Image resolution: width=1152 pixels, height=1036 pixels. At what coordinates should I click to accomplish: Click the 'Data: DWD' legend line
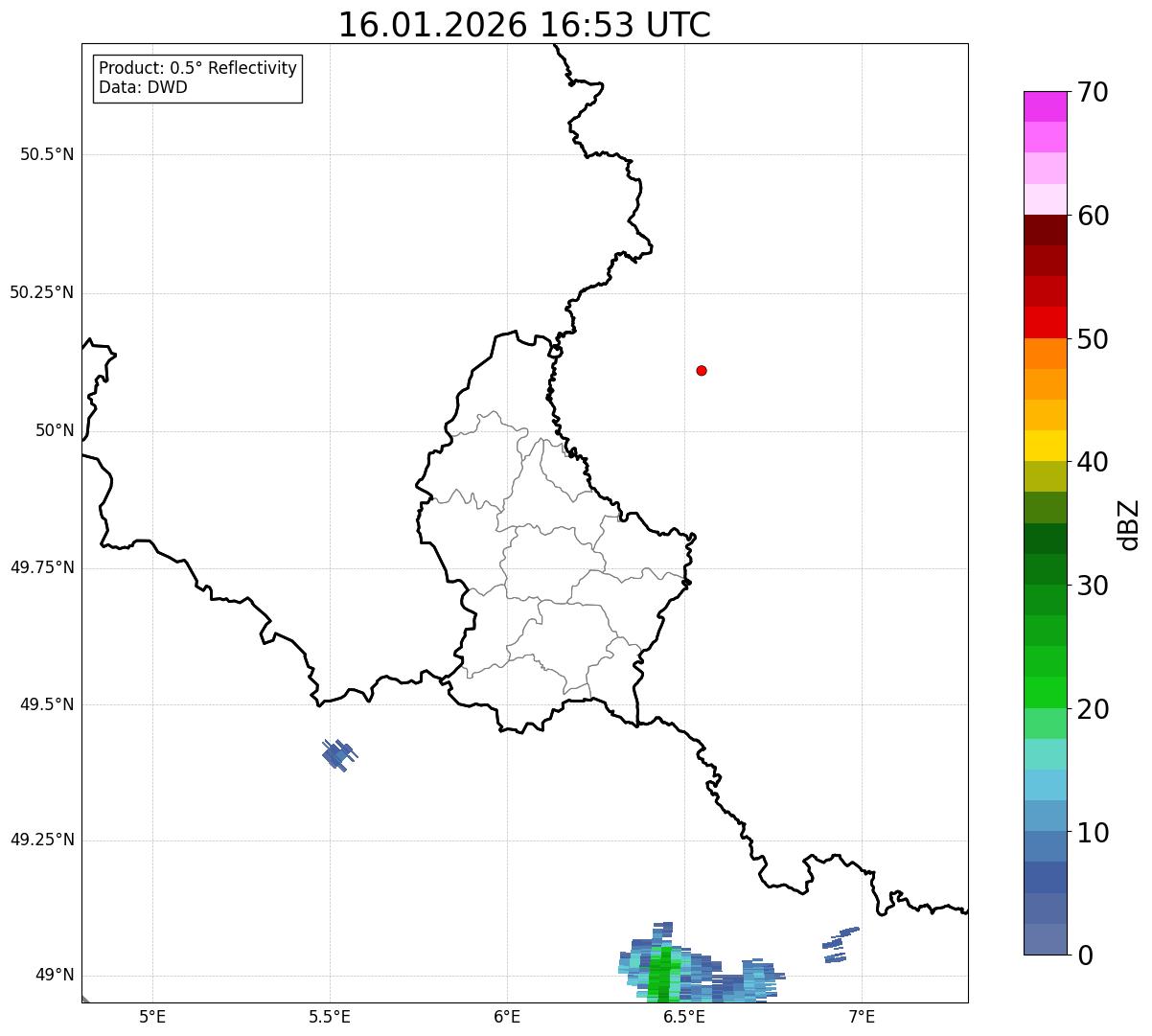143,88
